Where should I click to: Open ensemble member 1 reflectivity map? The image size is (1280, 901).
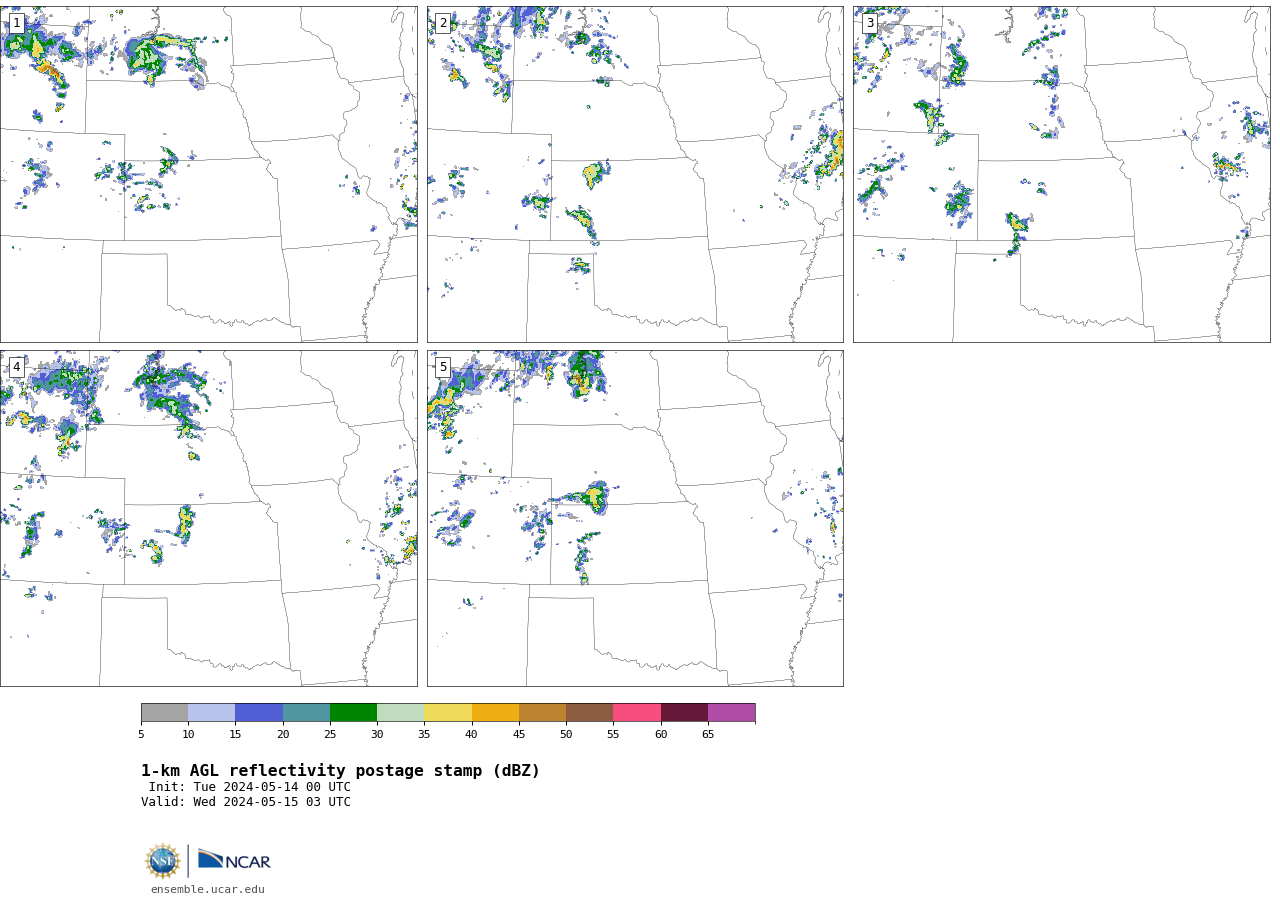point(208,174)
